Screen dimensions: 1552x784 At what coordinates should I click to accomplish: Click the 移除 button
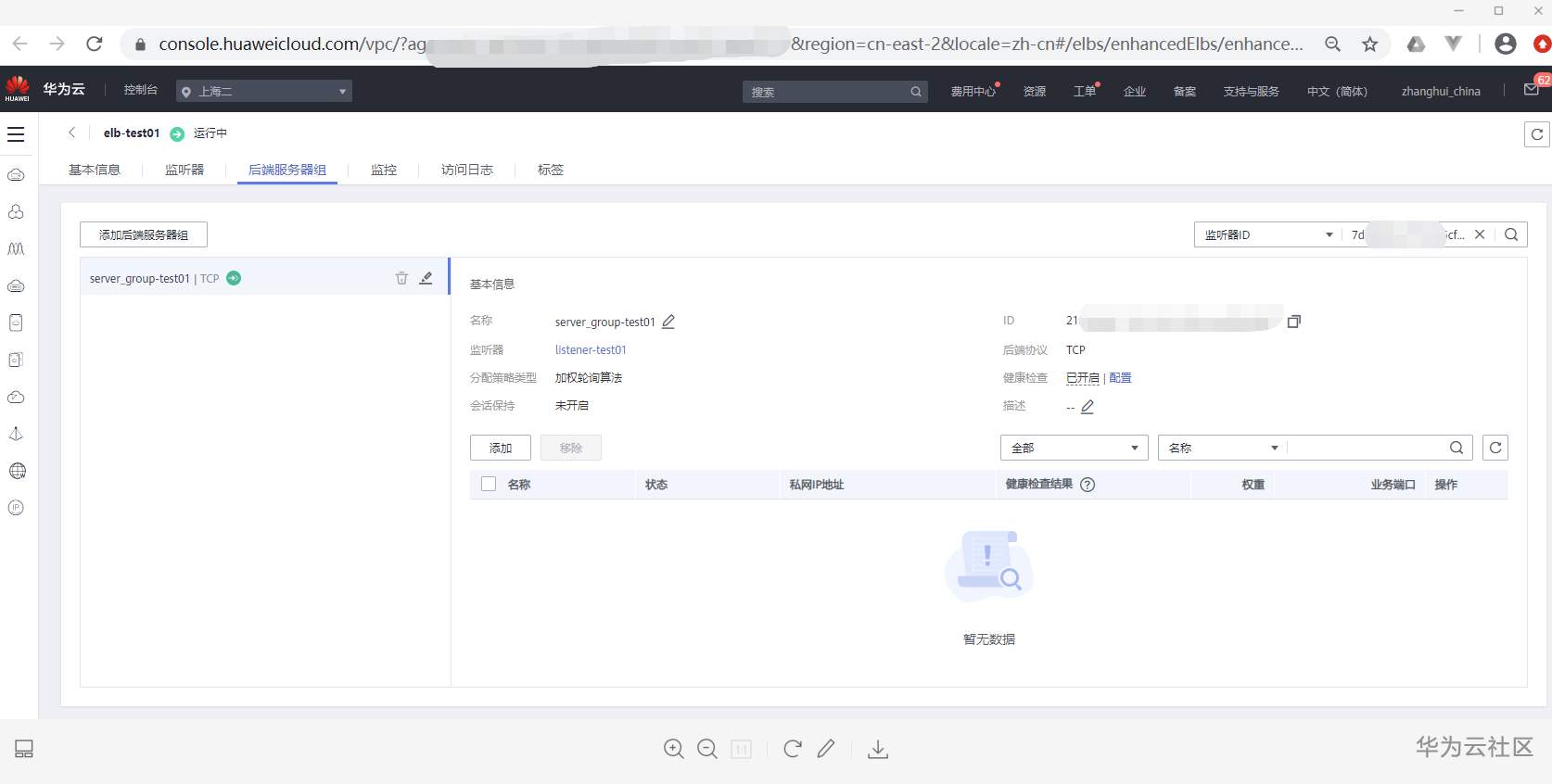(571, 448)
